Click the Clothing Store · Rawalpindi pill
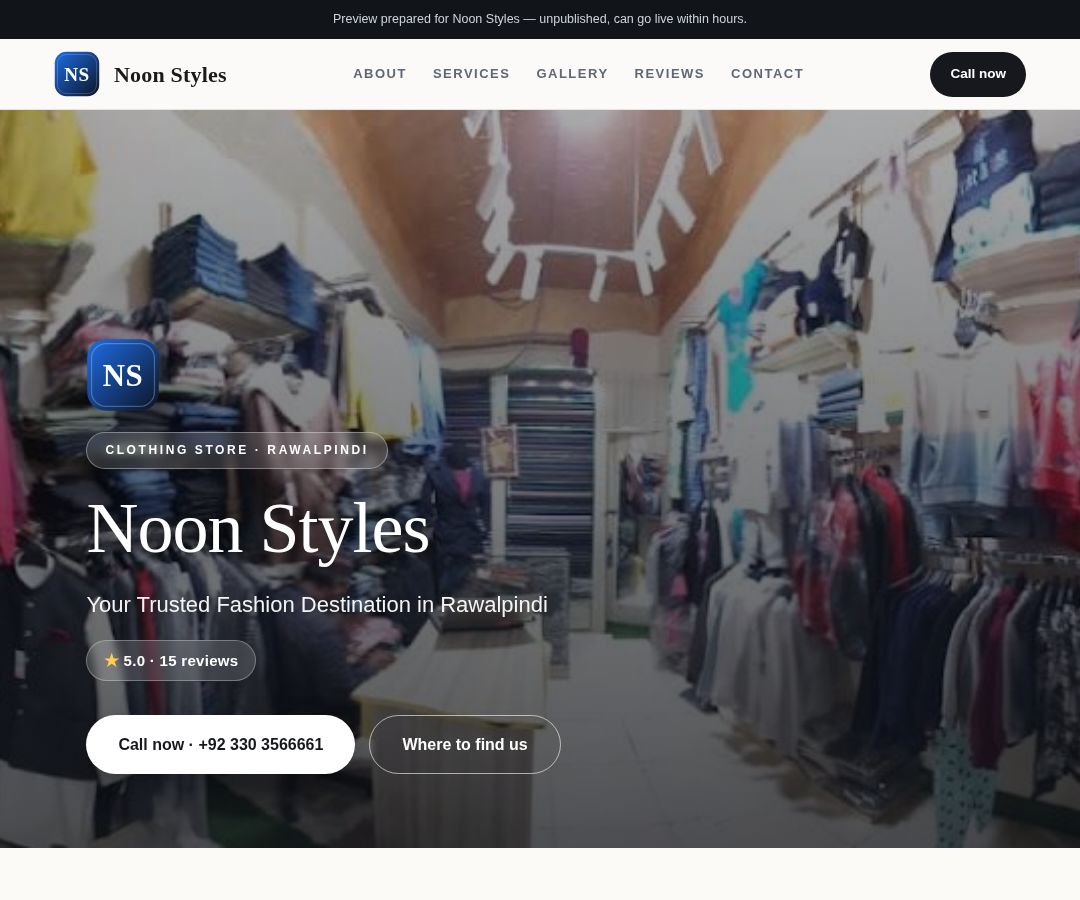This screenshot has height=900, width=1080. pyautogui.click(x=237, y=450)
